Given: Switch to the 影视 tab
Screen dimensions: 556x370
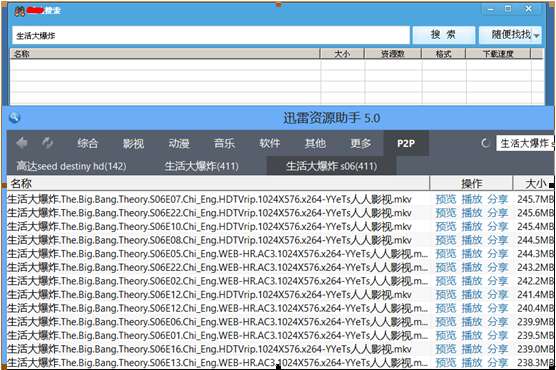Looking at the screenshot, I should [133, 143].
